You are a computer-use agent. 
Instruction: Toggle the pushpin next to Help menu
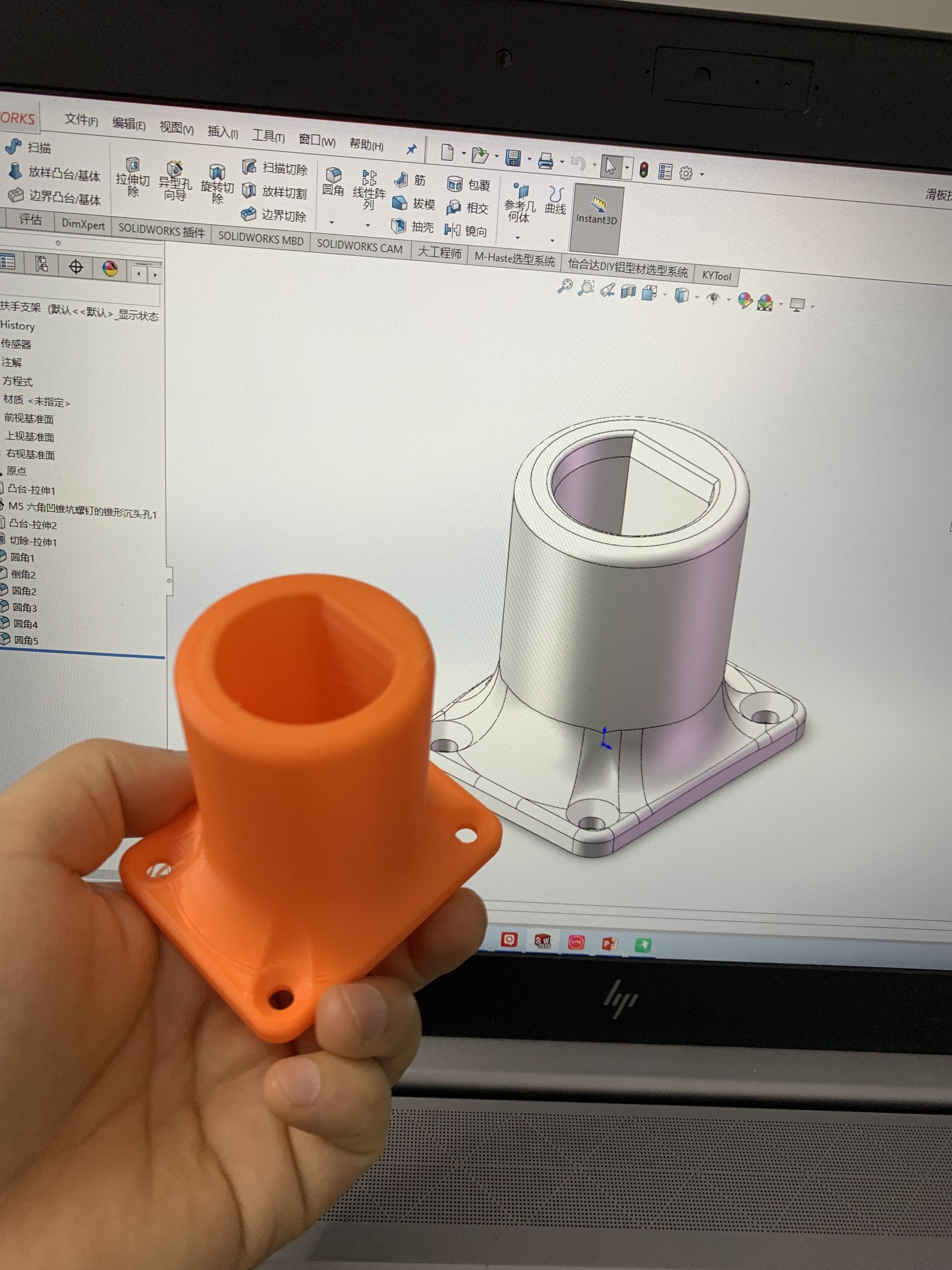pyautogui.click(x=411, y=149)
